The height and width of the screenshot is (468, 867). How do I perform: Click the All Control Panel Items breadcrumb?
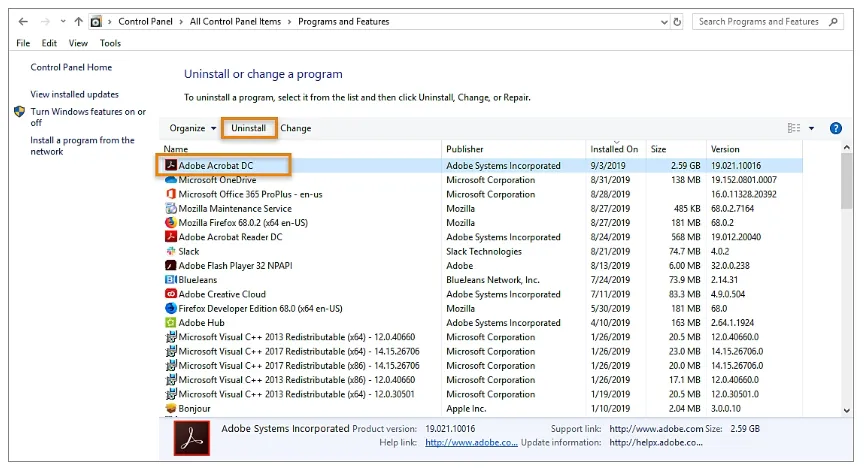point(235,22)
